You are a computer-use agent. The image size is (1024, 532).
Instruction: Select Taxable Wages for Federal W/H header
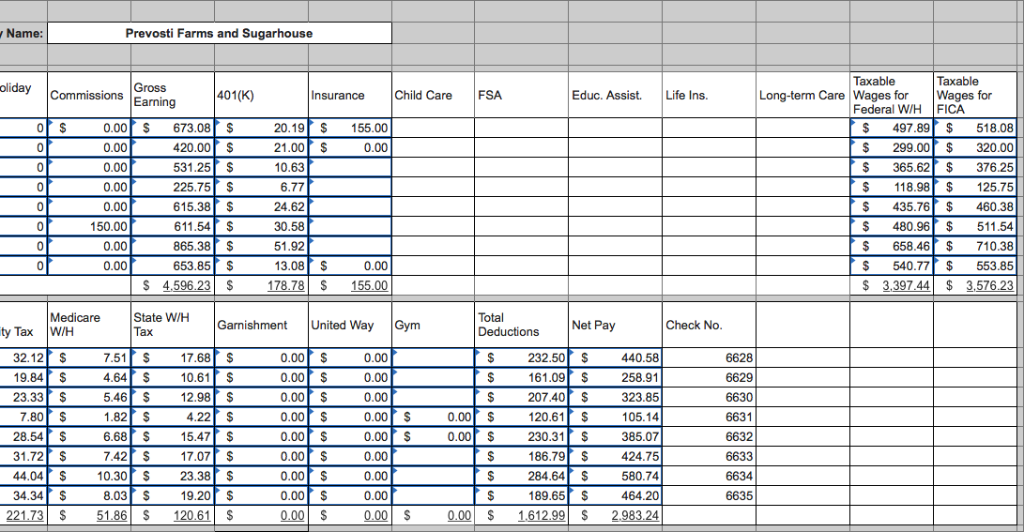(891, 95)
